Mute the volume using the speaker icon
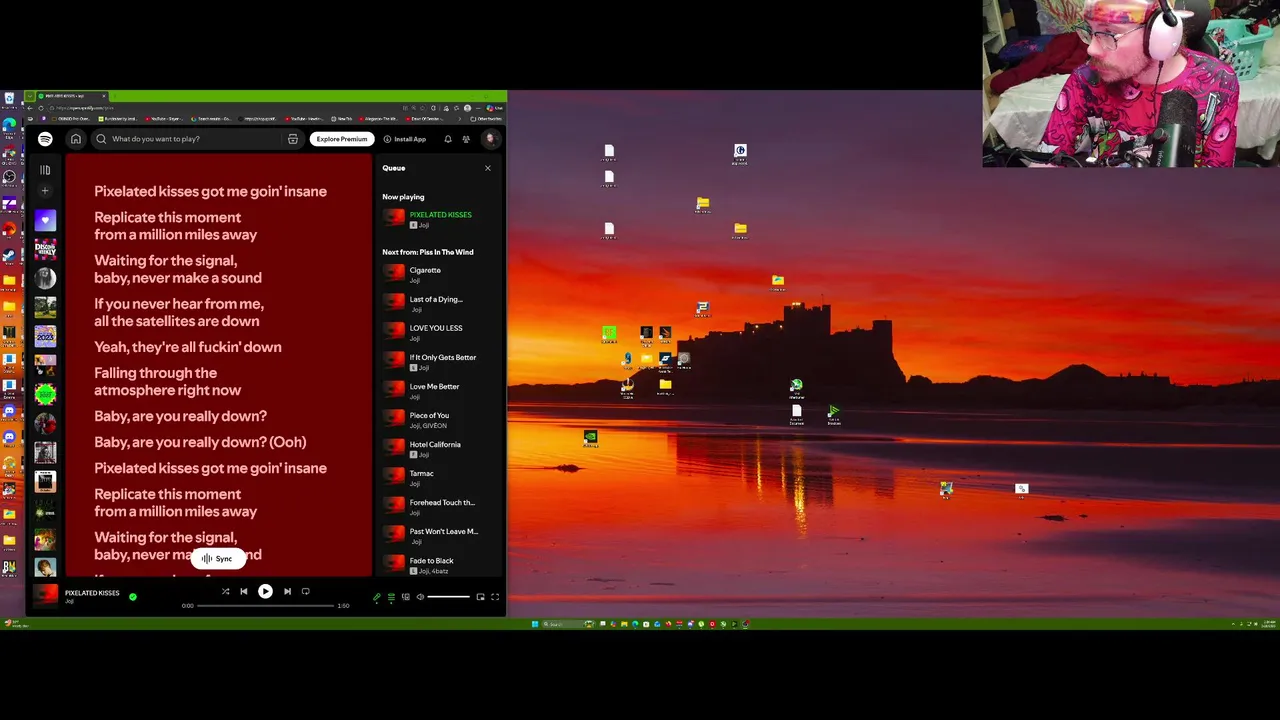The width and height of the screenshot is (1280, 720). [420, 597]
